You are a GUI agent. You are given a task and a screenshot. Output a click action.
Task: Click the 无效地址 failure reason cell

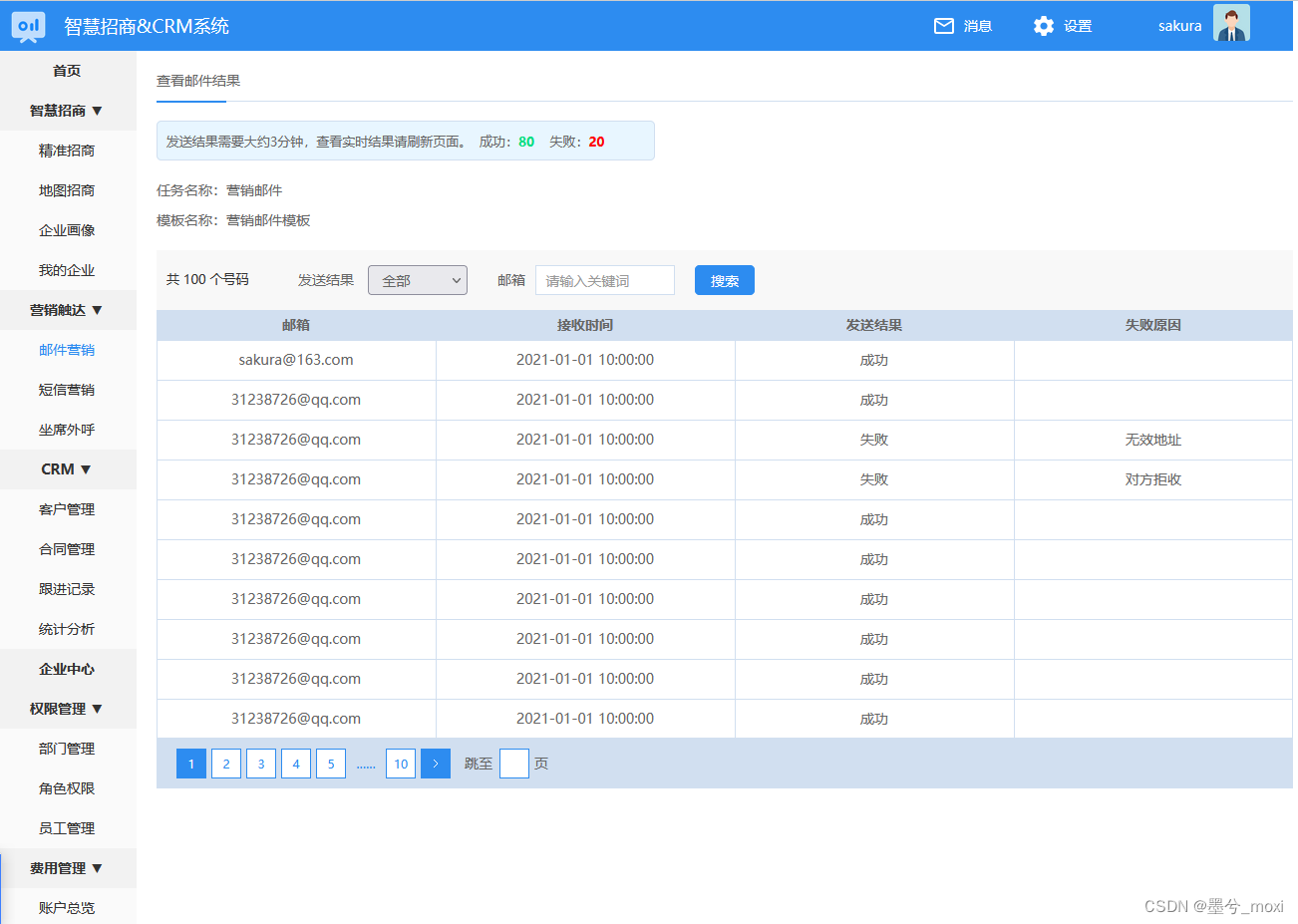[x=1153, y=440]
